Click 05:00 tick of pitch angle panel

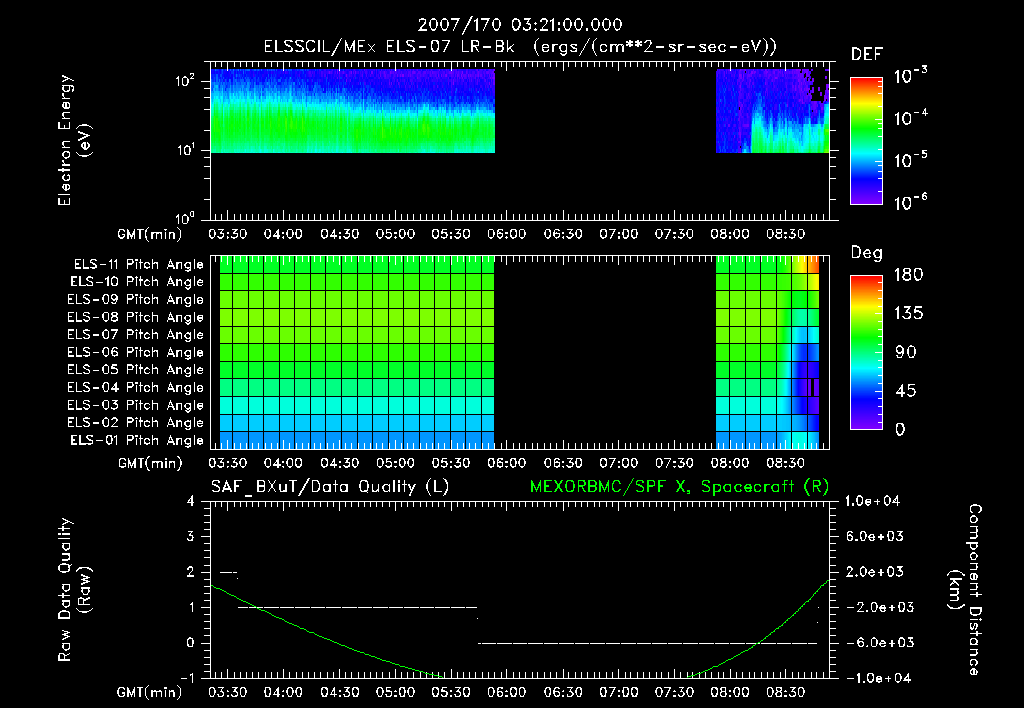click(395, 463)
